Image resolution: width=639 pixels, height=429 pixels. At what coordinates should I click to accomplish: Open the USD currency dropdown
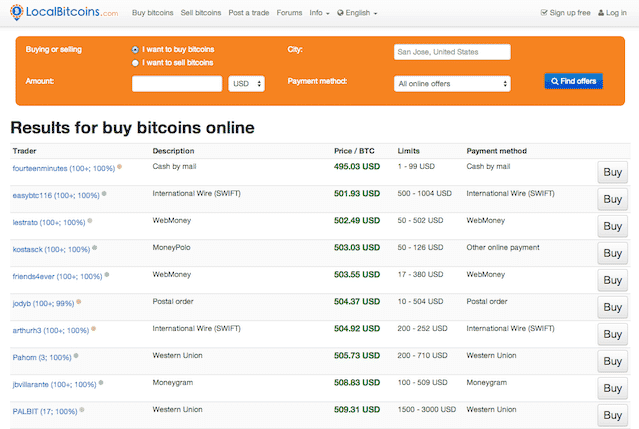(246, 84)
